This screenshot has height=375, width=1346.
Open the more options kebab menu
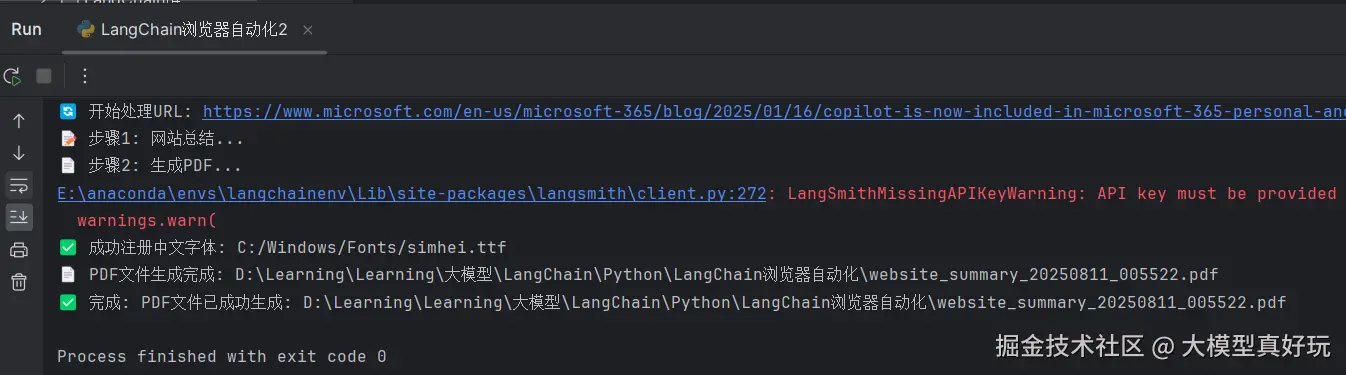tap(84, 76)
